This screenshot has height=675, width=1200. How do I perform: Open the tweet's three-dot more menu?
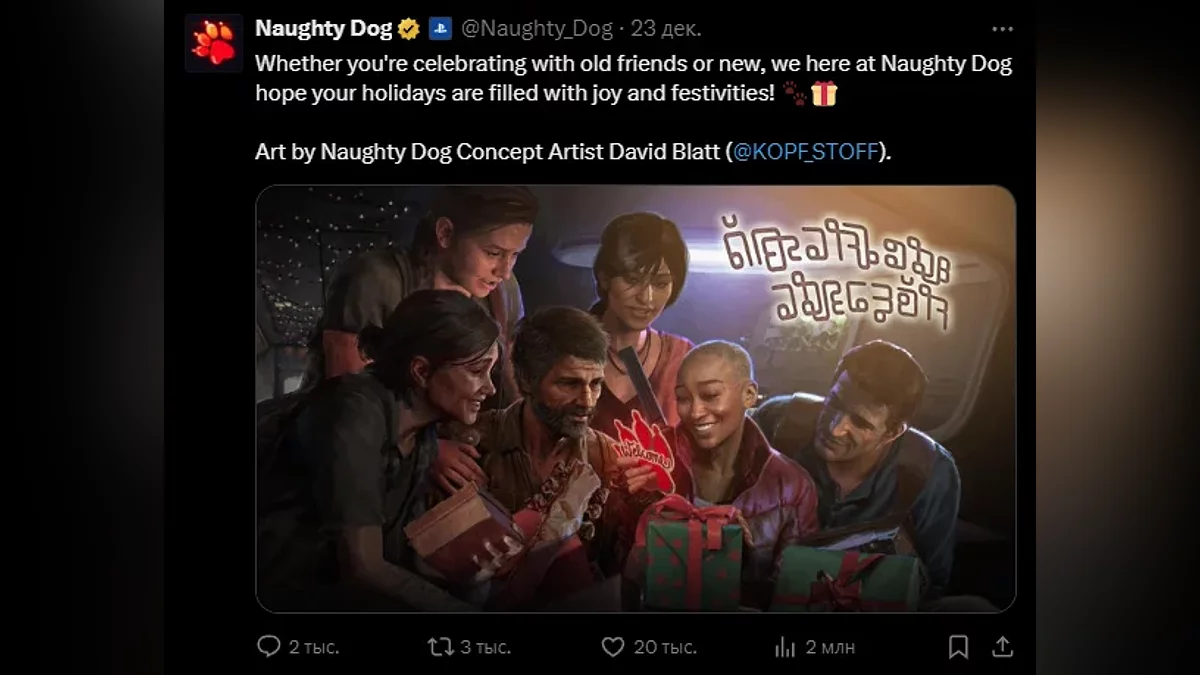click(x=1001, y=29)
